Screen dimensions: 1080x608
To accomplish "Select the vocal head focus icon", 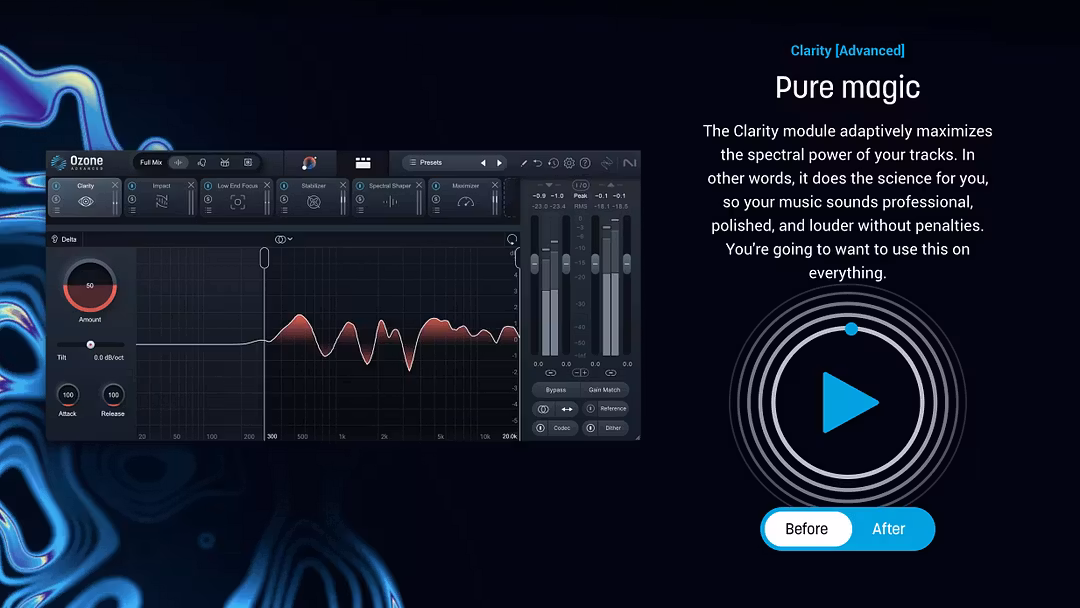I will 202,163.
